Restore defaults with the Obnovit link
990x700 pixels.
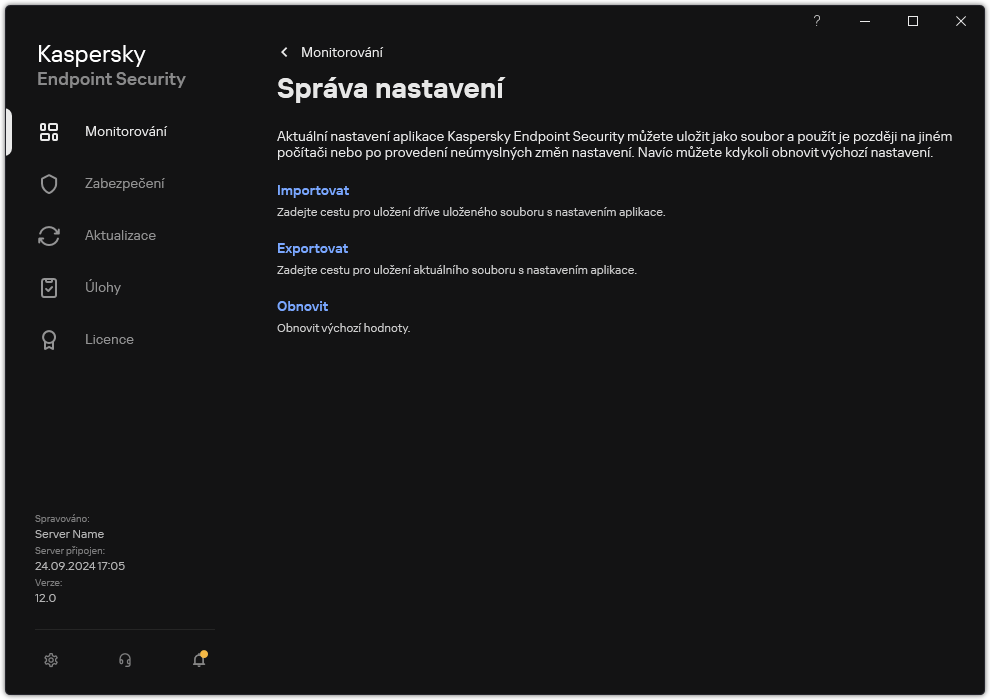point(302,306)
